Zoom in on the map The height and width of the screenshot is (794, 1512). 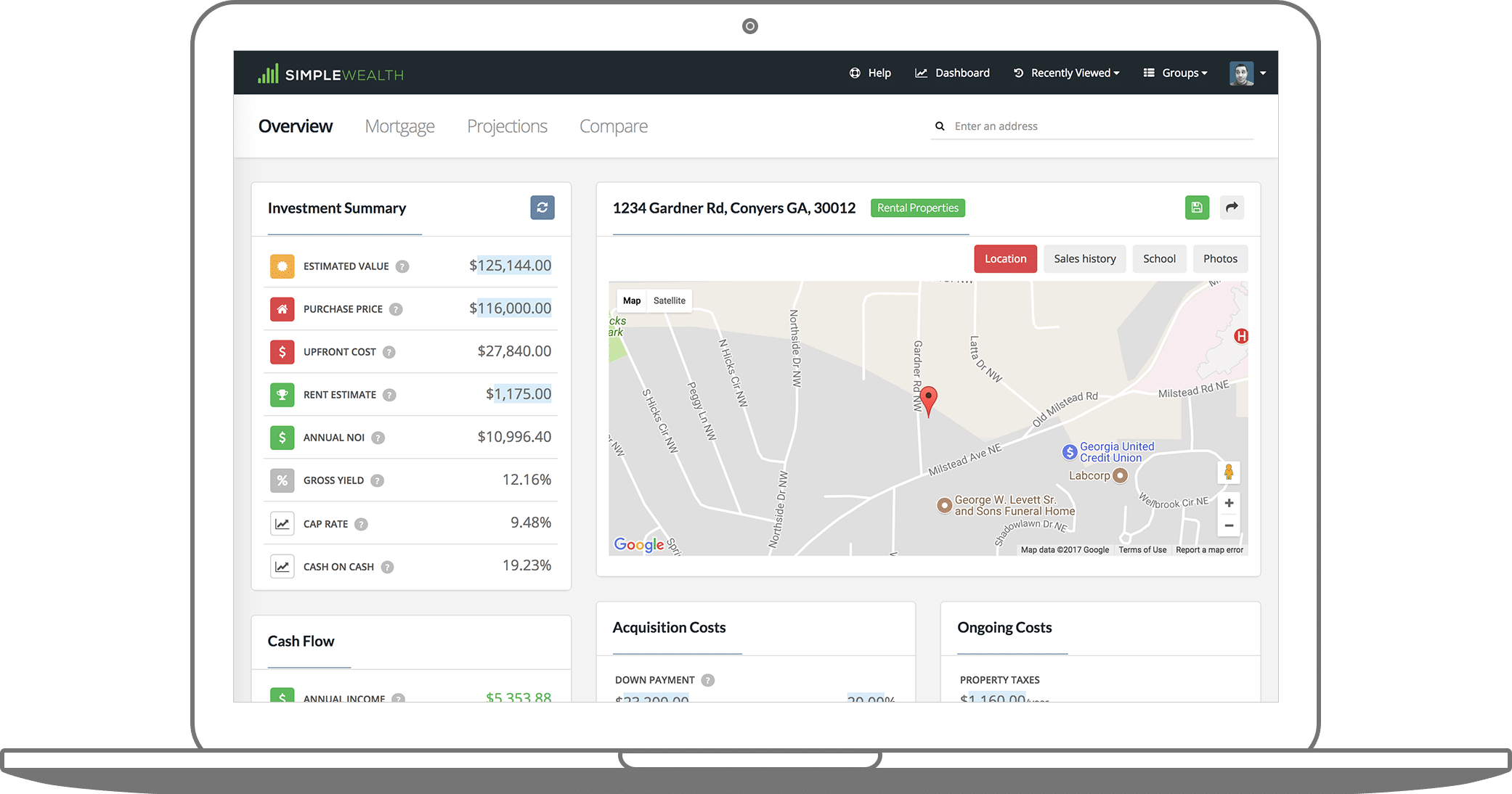pyautogui.click(x=1229, y=503)
